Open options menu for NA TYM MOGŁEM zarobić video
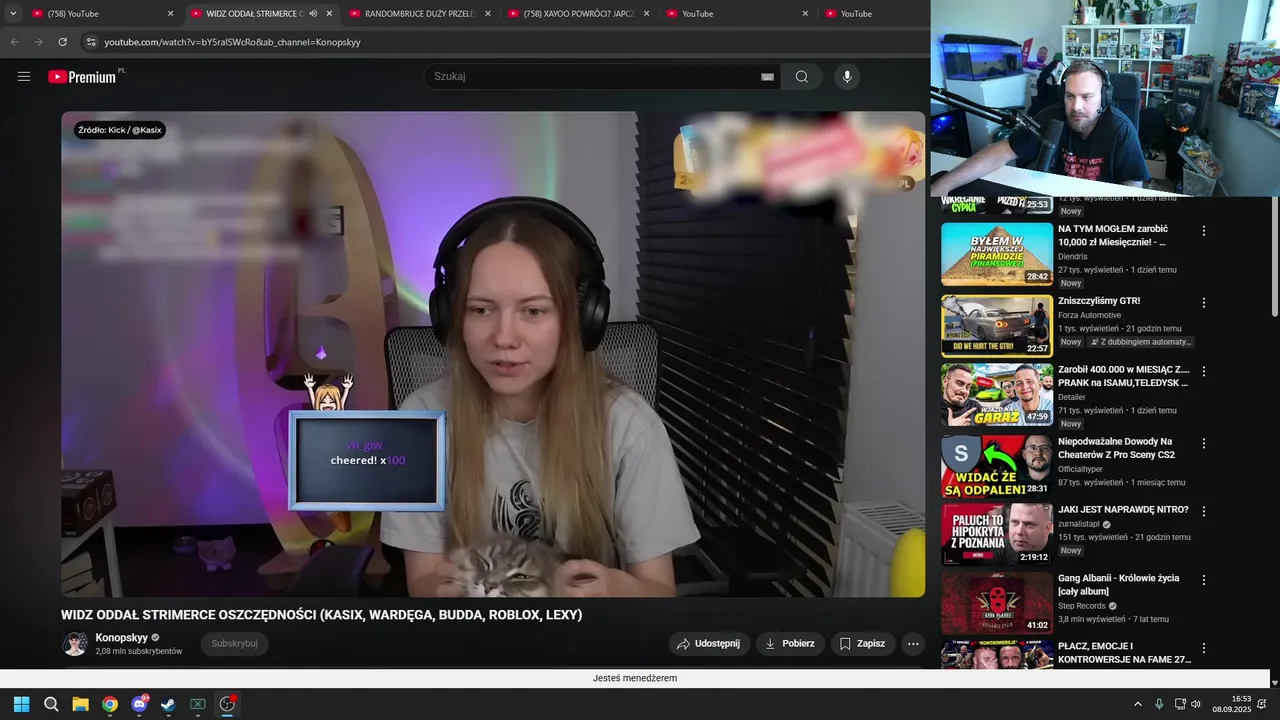 click(1204, 231)
